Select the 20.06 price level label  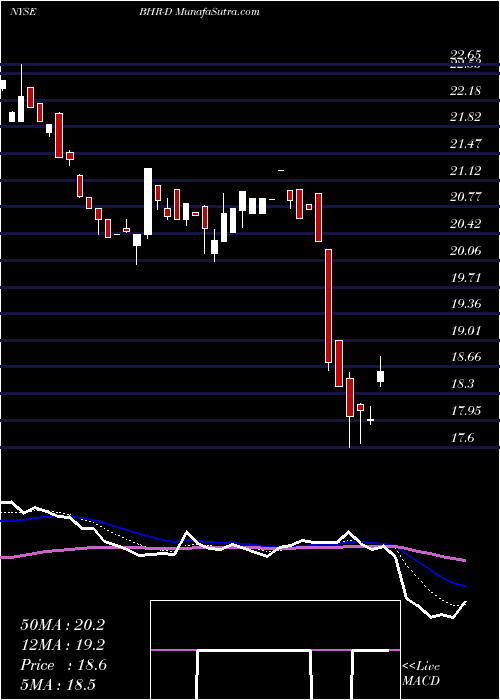click(466, 251)
